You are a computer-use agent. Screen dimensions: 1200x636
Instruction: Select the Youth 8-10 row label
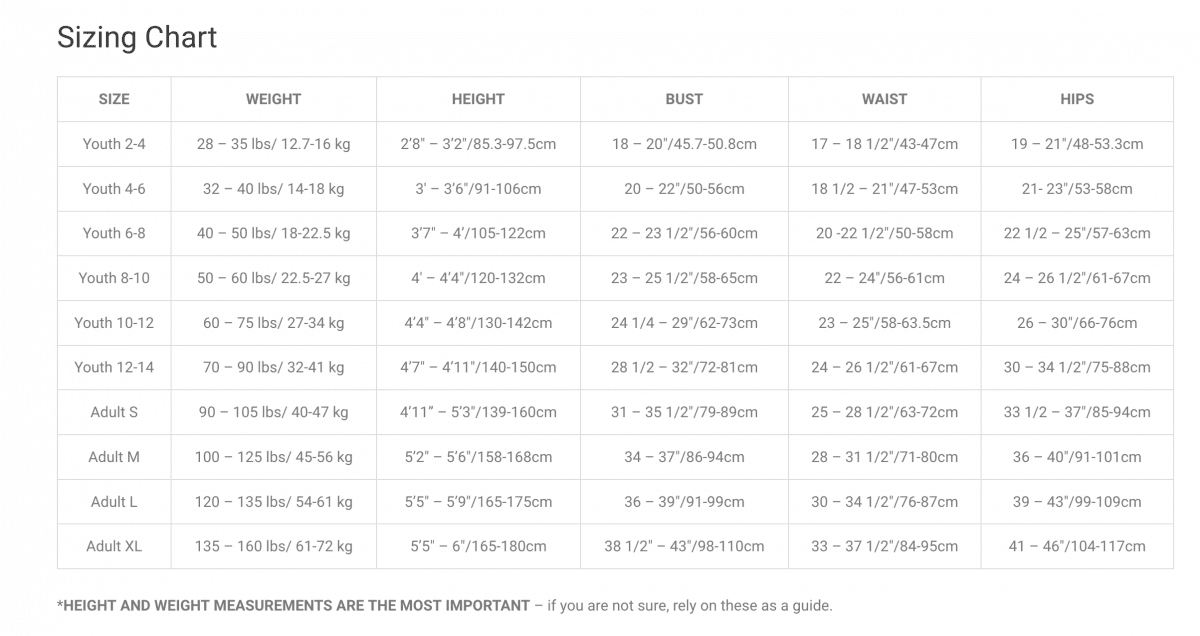coord(114,278)
